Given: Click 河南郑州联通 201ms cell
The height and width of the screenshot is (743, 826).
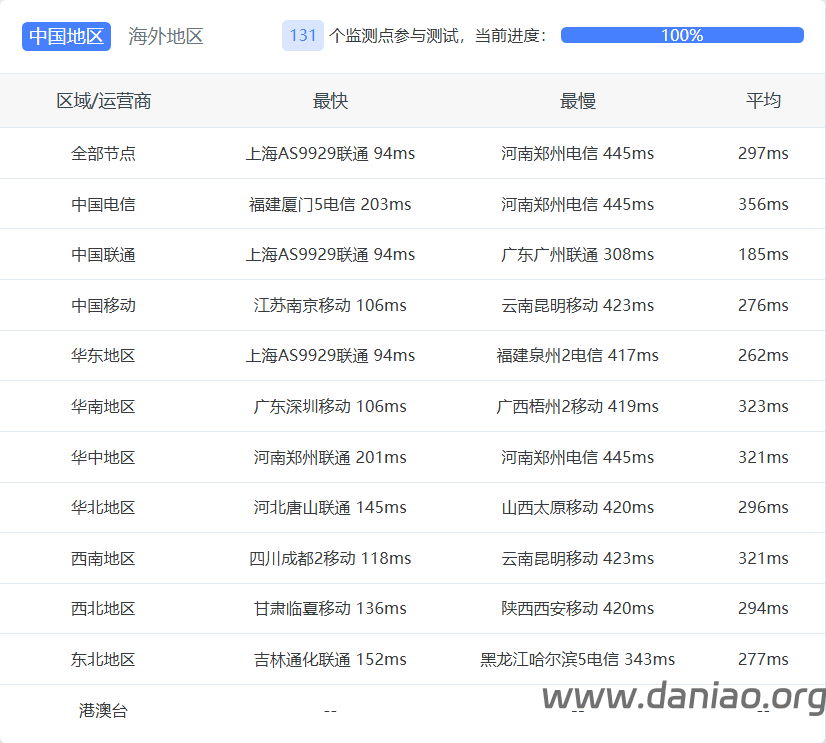Looking at the screenshot, I should point(330,457).
